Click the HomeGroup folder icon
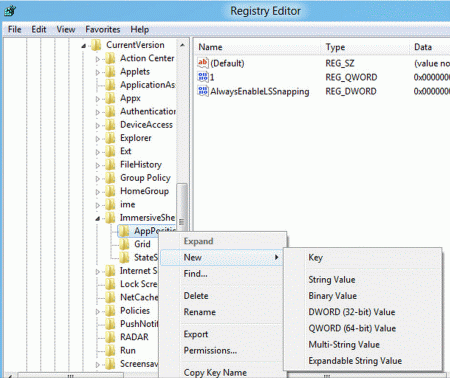450x378 pixels. pyautogui.click(x=110, y=191)
